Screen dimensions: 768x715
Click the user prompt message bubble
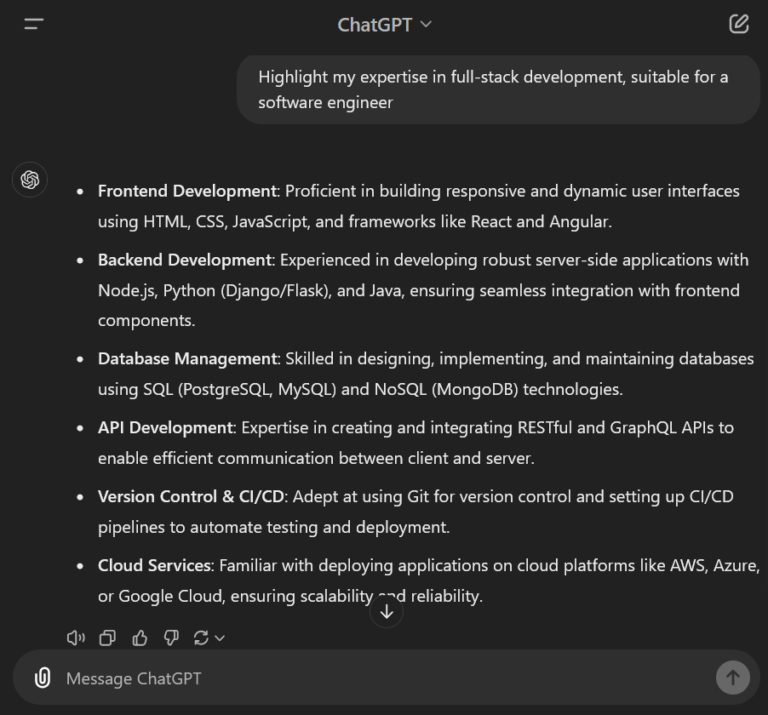[497, 90]
